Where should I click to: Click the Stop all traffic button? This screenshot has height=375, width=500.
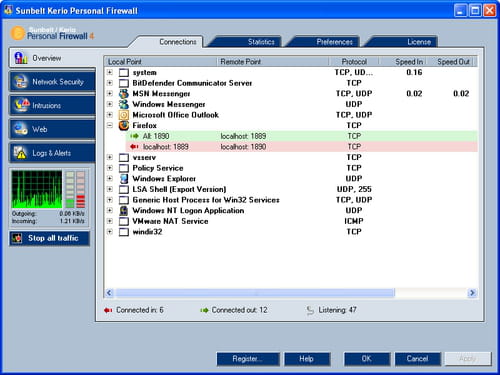(50, 238)
